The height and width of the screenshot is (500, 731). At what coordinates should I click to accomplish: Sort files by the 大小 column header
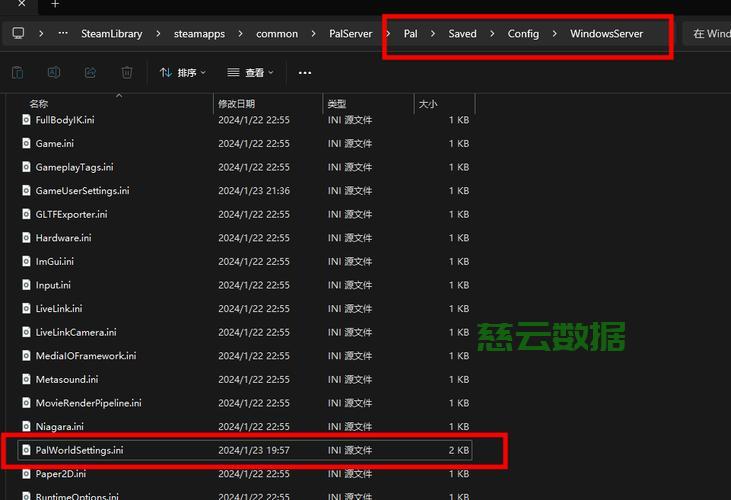[428, 104]
